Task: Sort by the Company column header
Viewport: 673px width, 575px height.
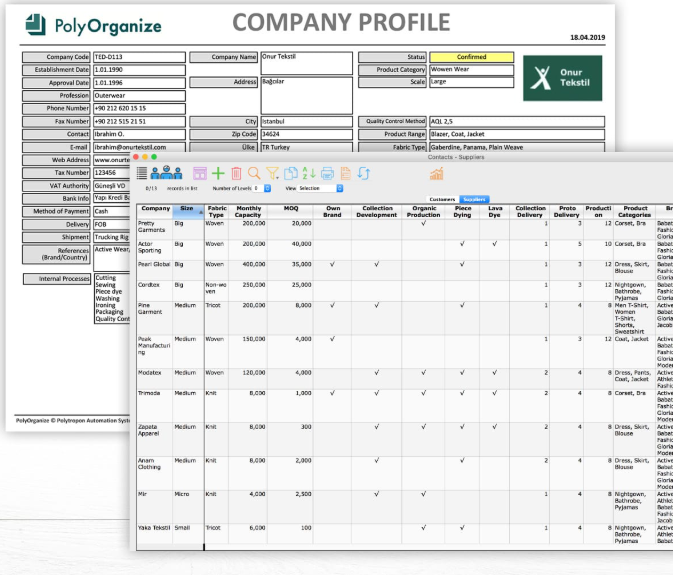Action: 155,212
